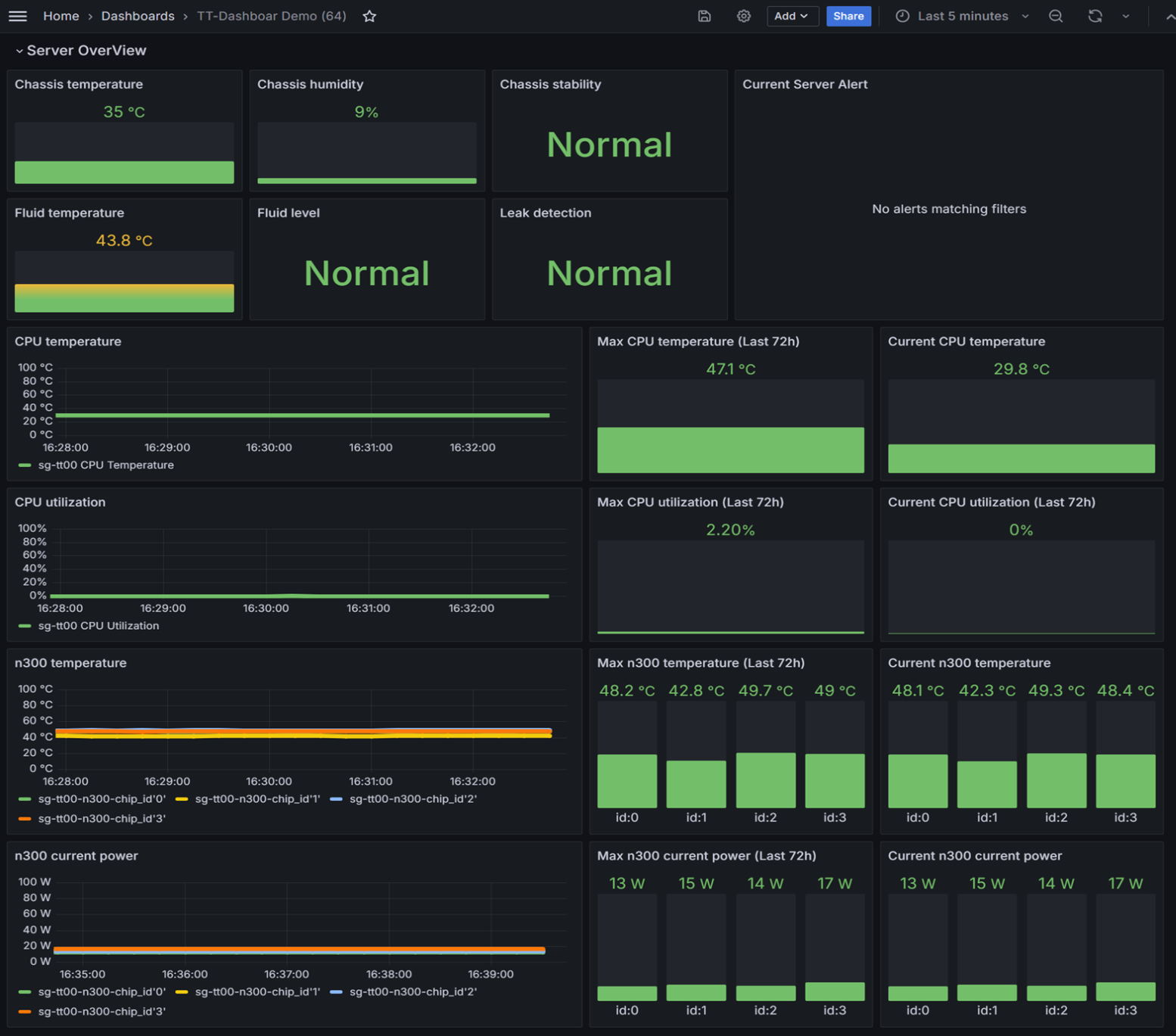Open the hamburger navigation menu
The image size is (1176, 1036).
tap(17, 16)
